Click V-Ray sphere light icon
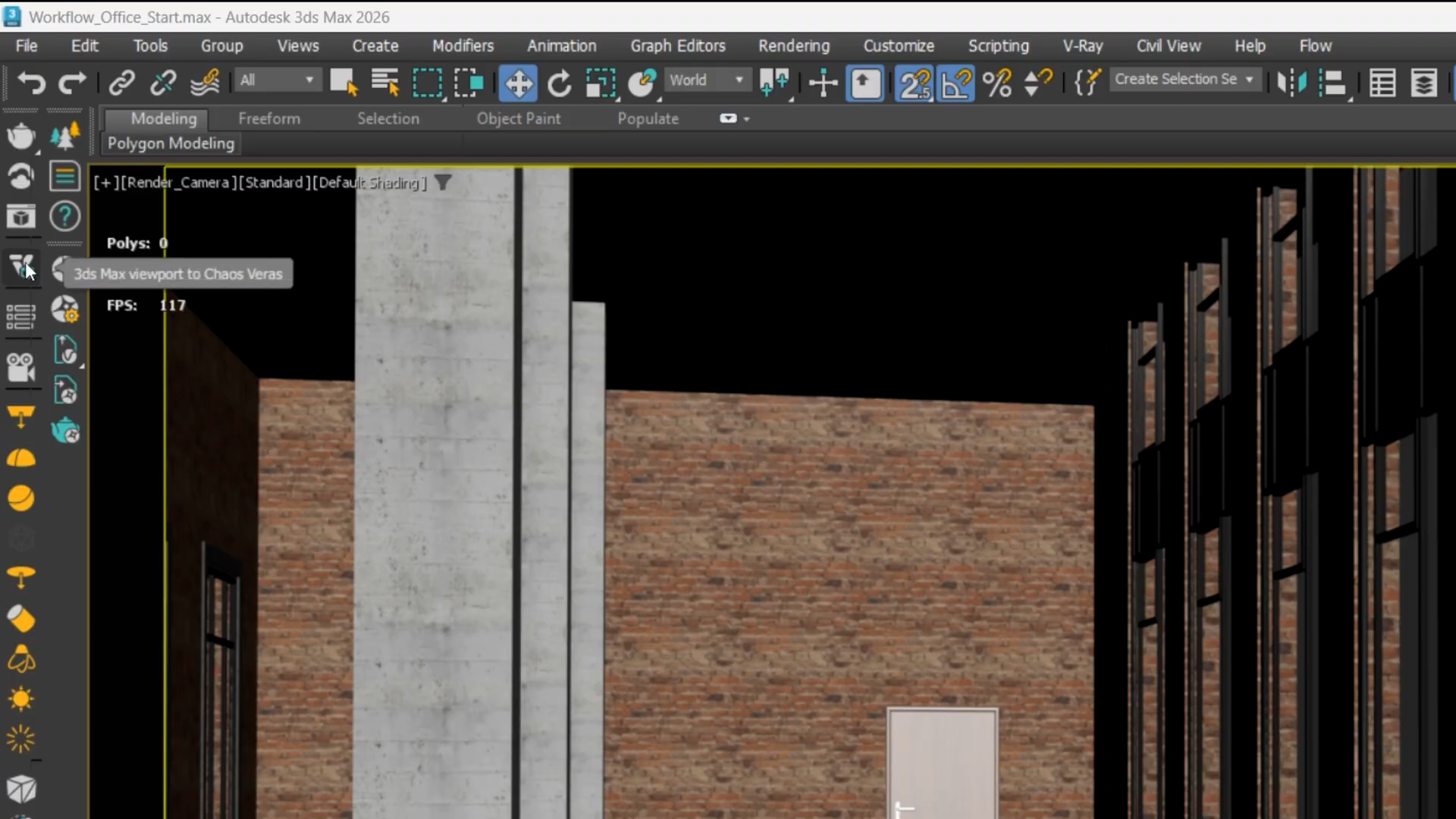 click(21, 498)
